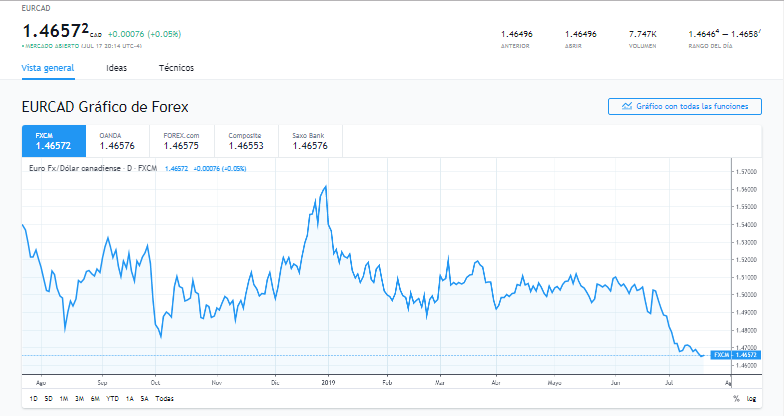784x416 pixels.
Task: Click the EURCAD Gráfico de Forex heading
Action: pyautogui.click(x=105, y=107)
